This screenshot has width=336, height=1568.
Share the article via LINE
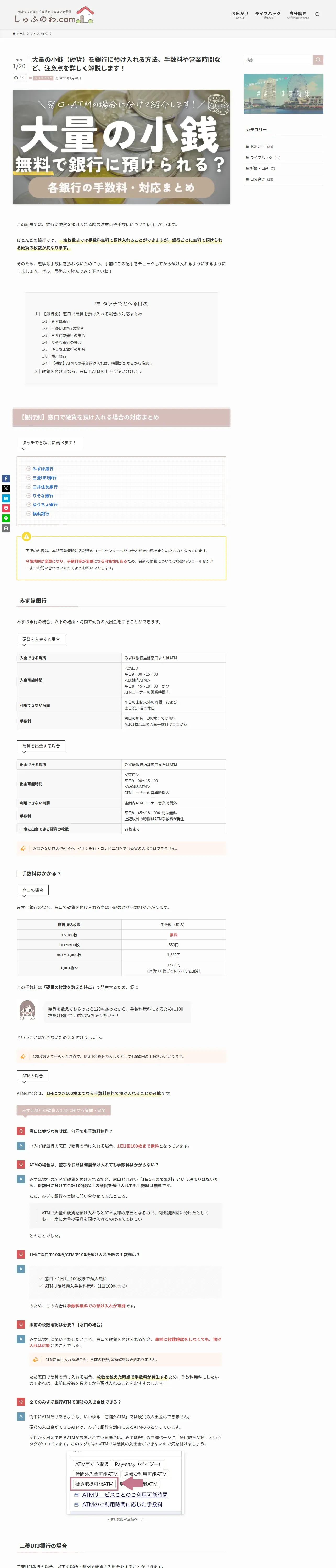point(6,518)
